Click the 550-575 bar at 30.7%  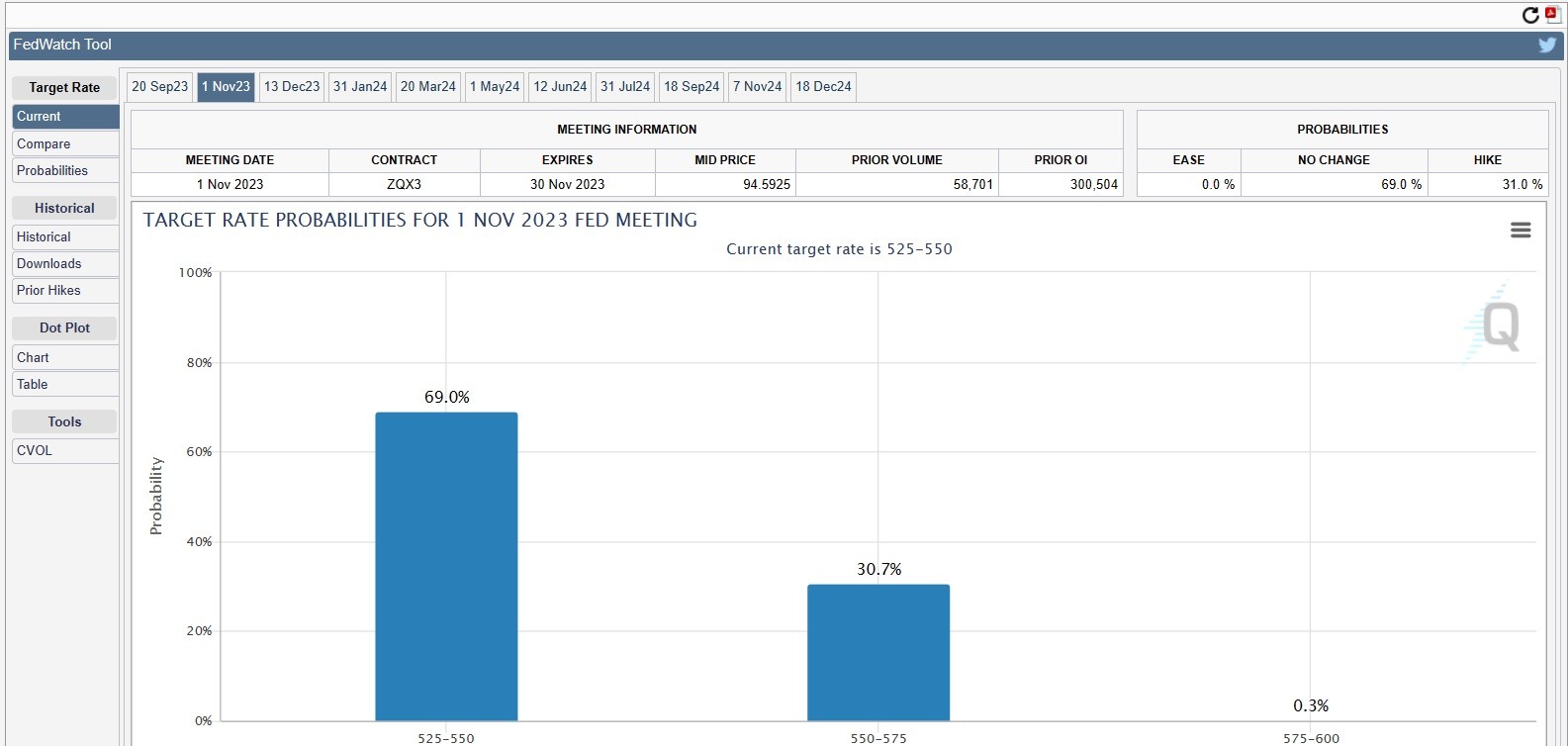[878, 652]
